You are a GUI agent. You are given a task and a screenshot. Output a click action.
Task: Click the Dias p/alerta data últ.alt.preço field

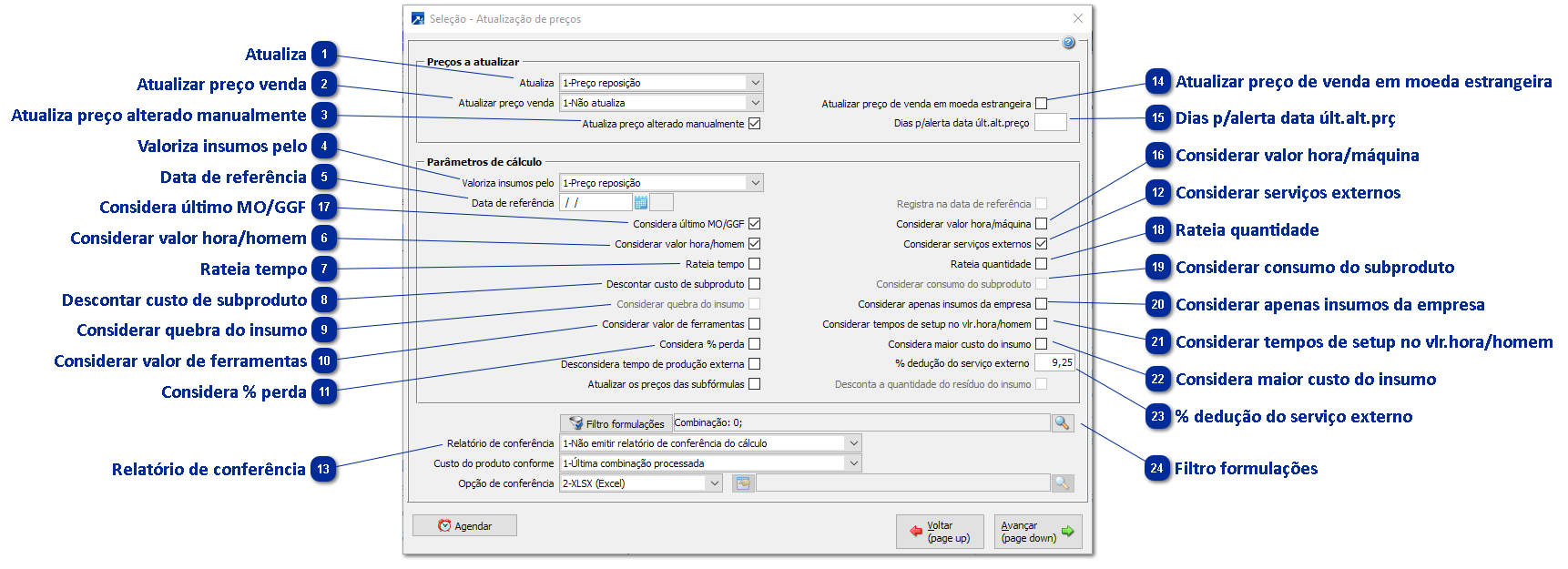(x=1050, y=123)
